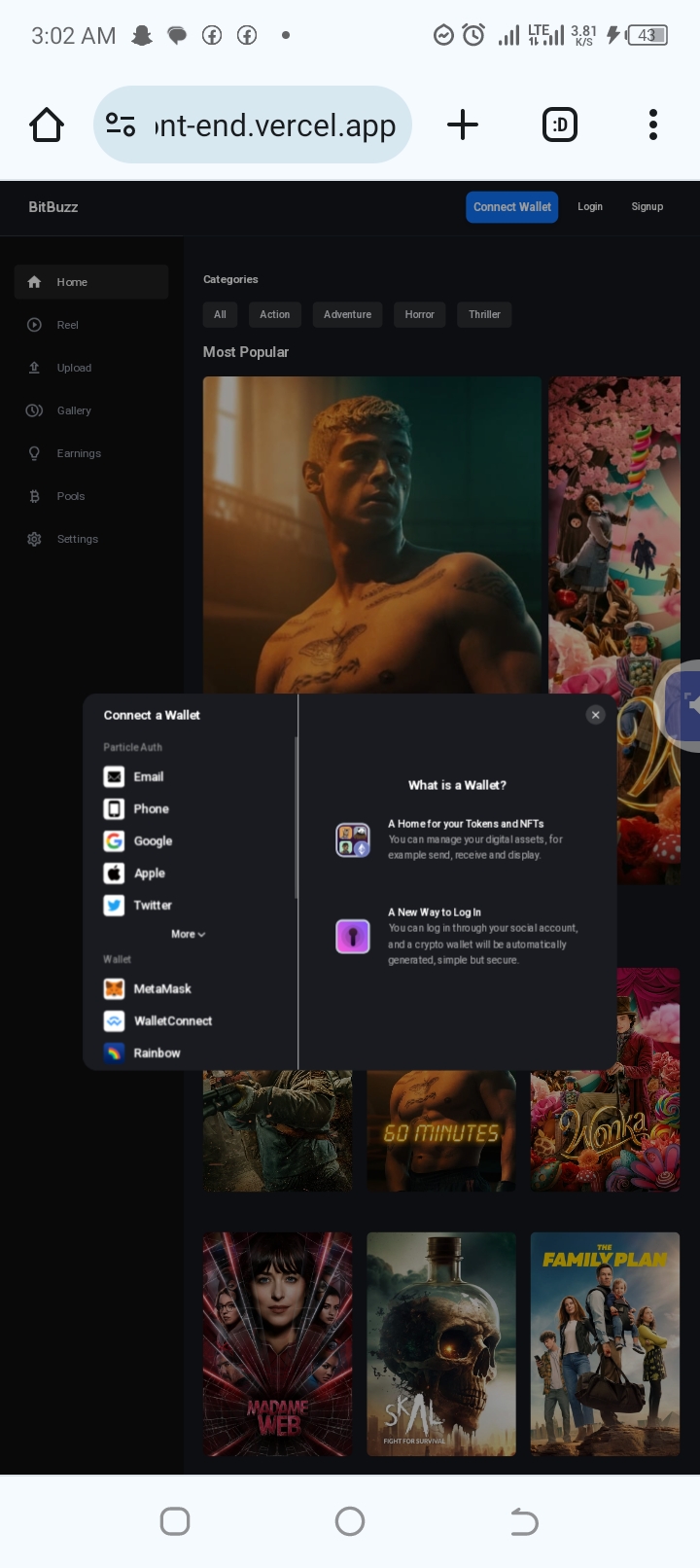Image resolution: width=700 pixels, height=1568 pixels.
Task: Click the Connect Wallet button
Action: (511, 207)
